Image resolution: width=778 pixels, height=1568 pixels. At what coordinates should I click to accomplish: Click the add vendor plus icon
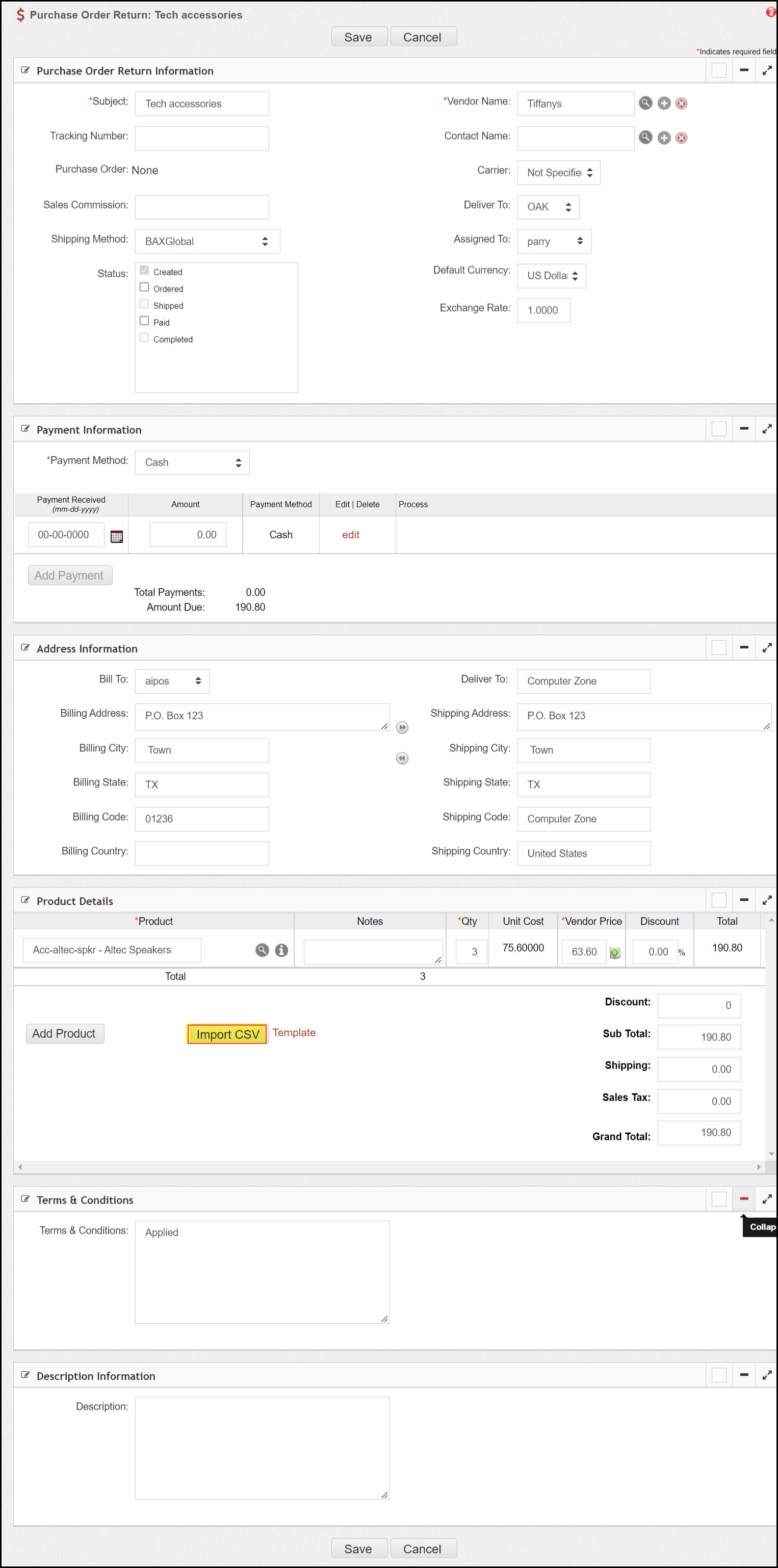664,103
